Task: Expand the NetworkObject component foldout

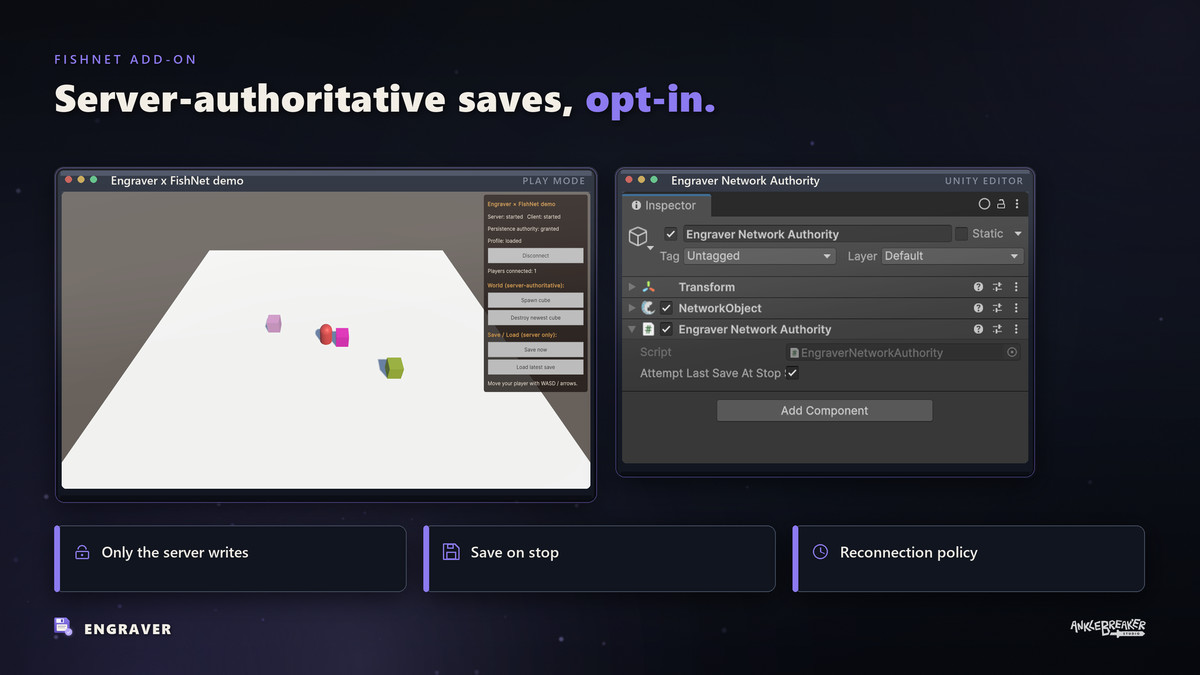Action: (632, 308)
